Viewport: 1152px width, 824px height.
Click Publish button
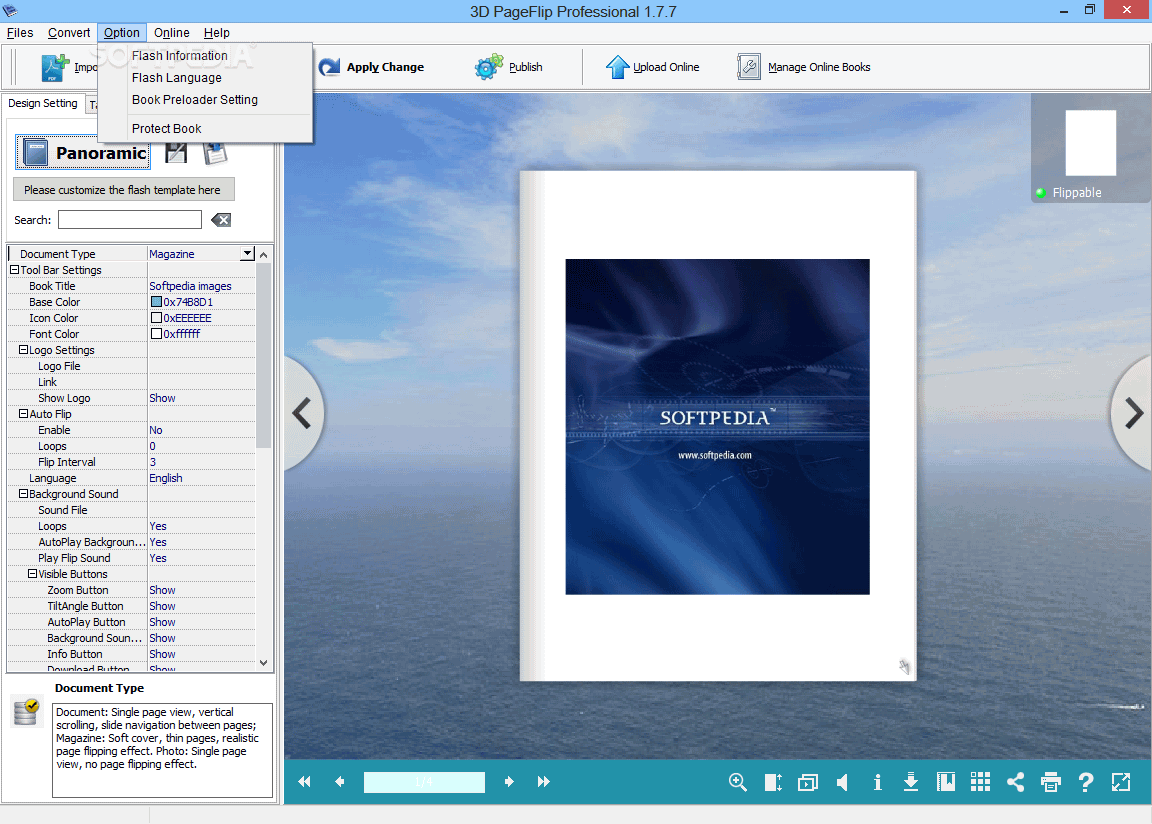[508, 67]
